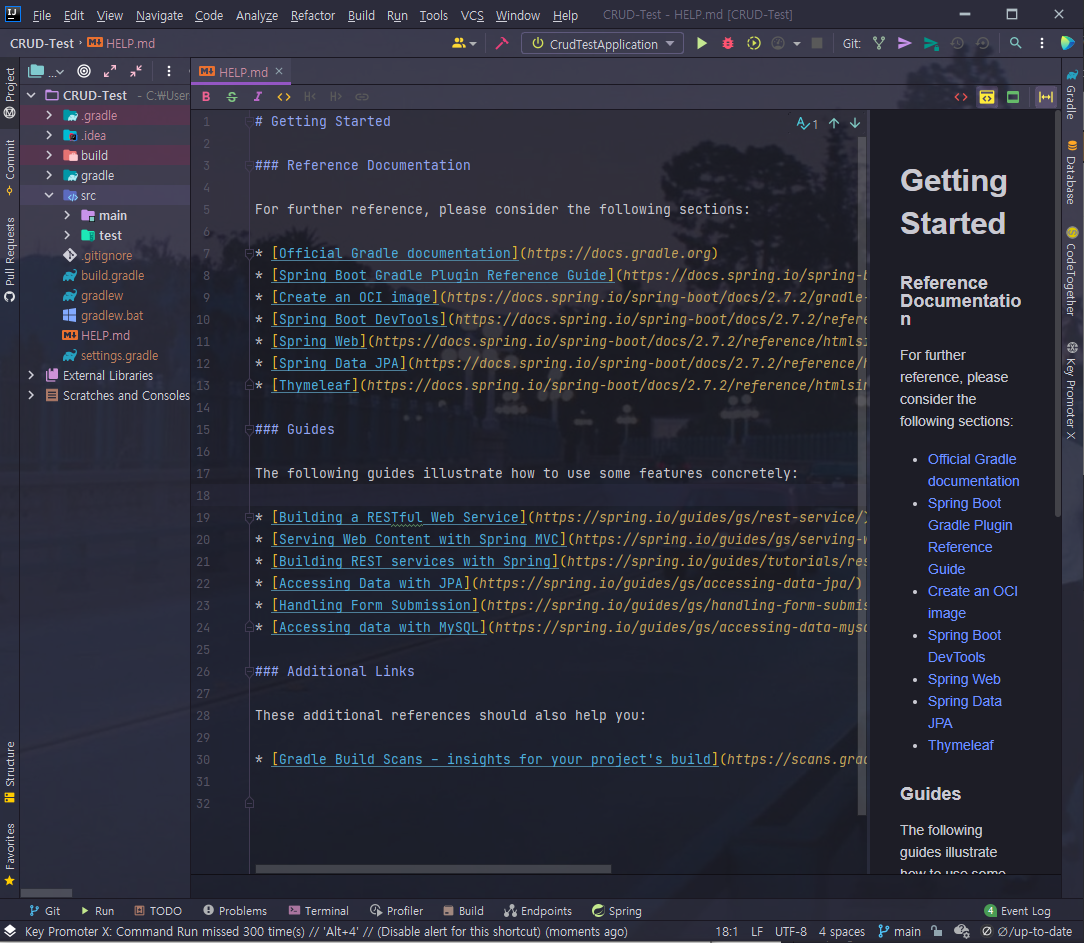Click Create an OCI image preview link
This screenshot has width=1084, height=943.
(972, 602)
